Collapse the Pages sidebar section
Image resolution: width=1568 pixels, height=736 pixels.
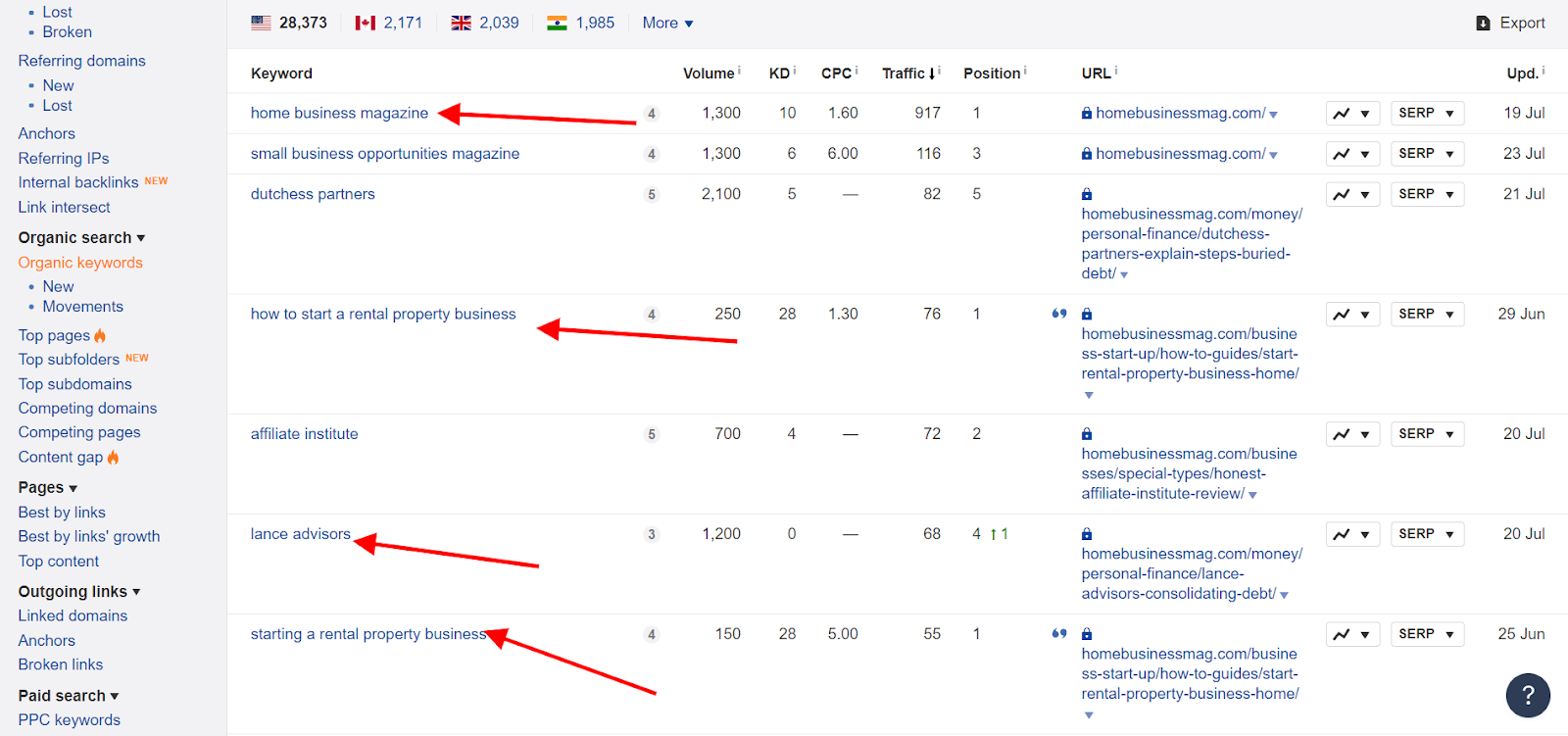tap(48, 487)
